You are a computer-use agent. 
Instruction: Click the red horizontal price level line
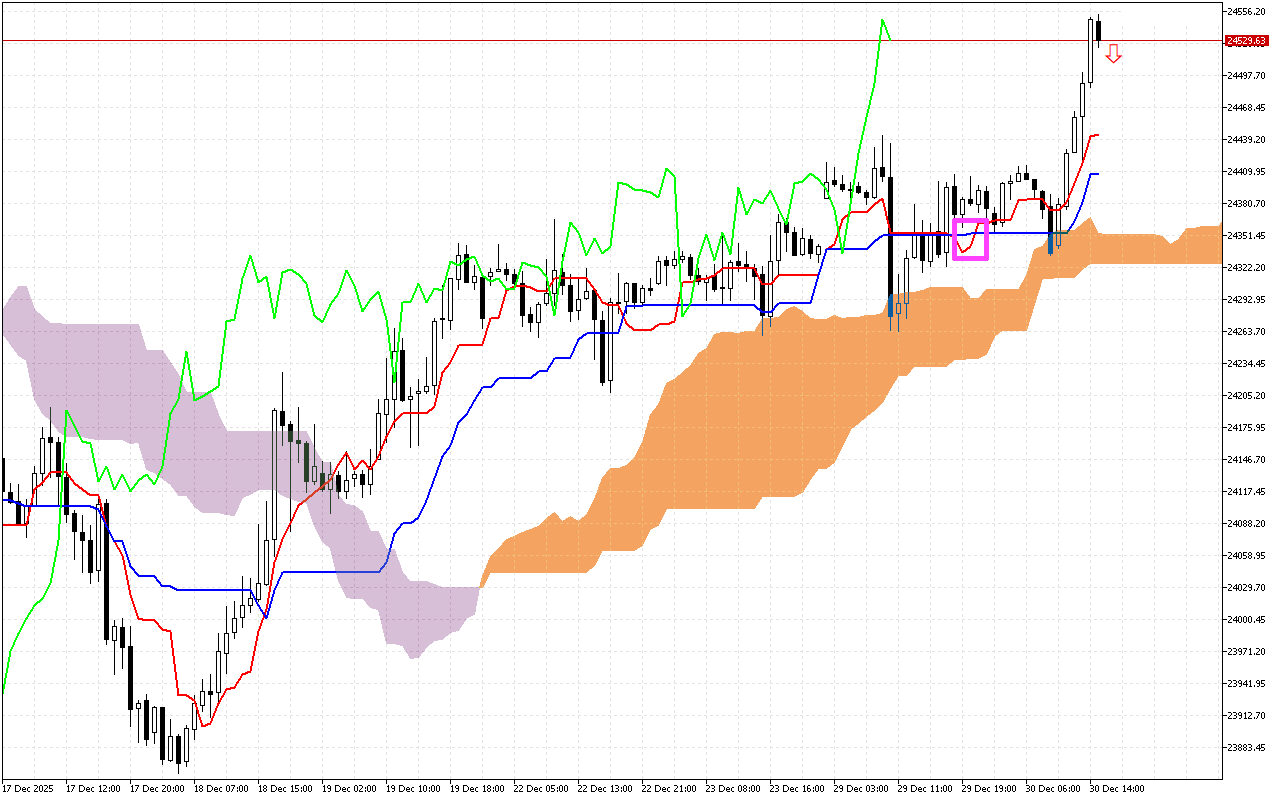pos(600,41)
